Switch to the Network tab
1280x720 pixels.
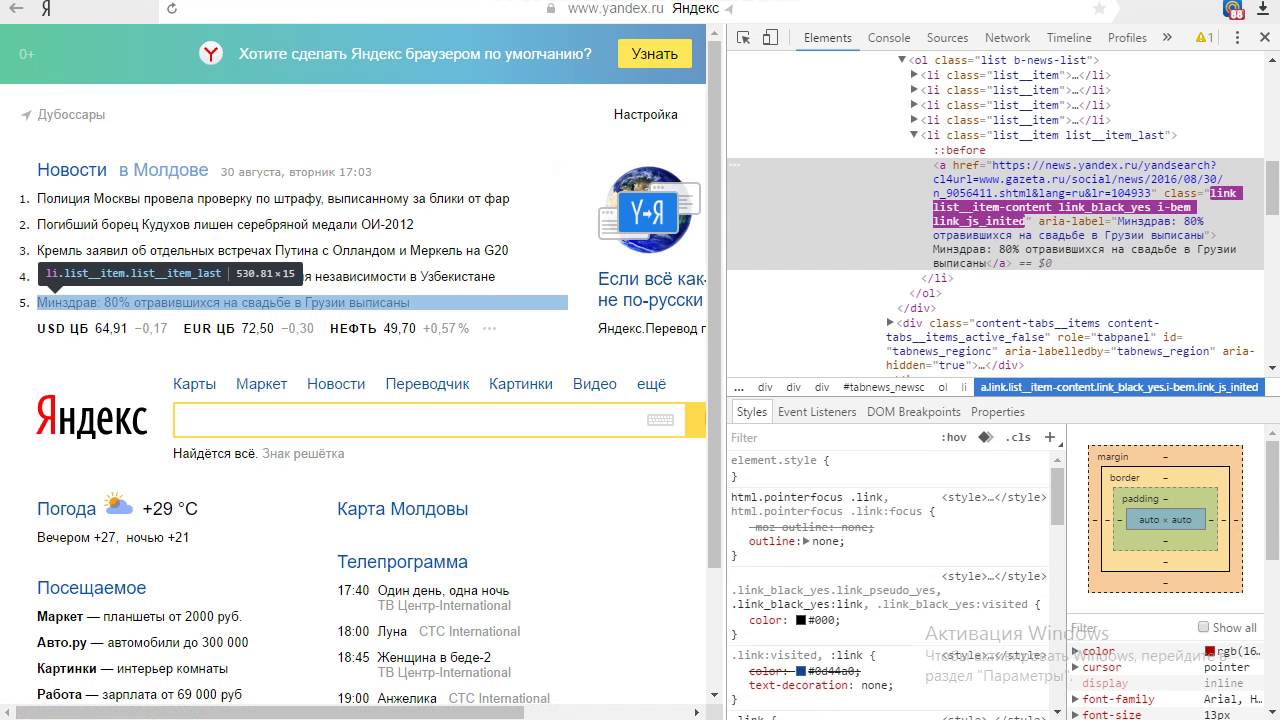1007,38
